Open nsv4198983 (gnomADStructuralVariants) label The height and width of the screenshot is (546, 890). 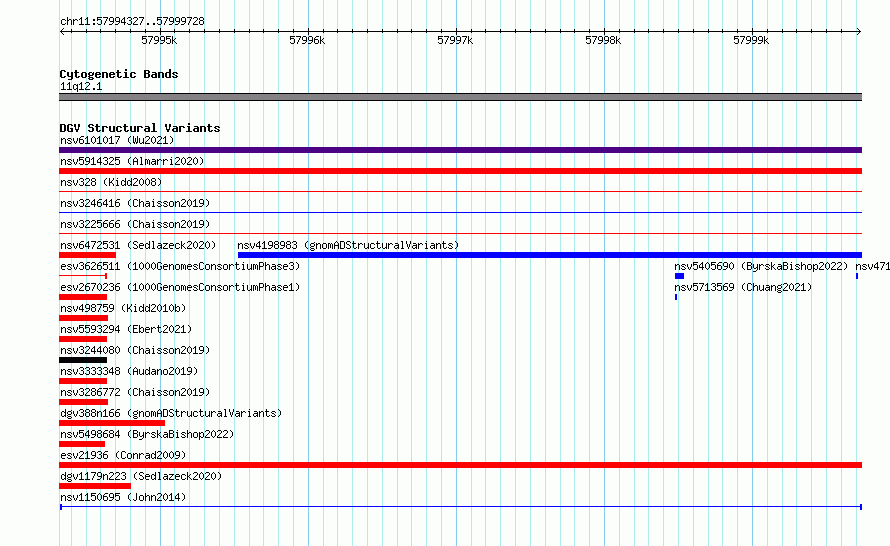tap(348, 245)
